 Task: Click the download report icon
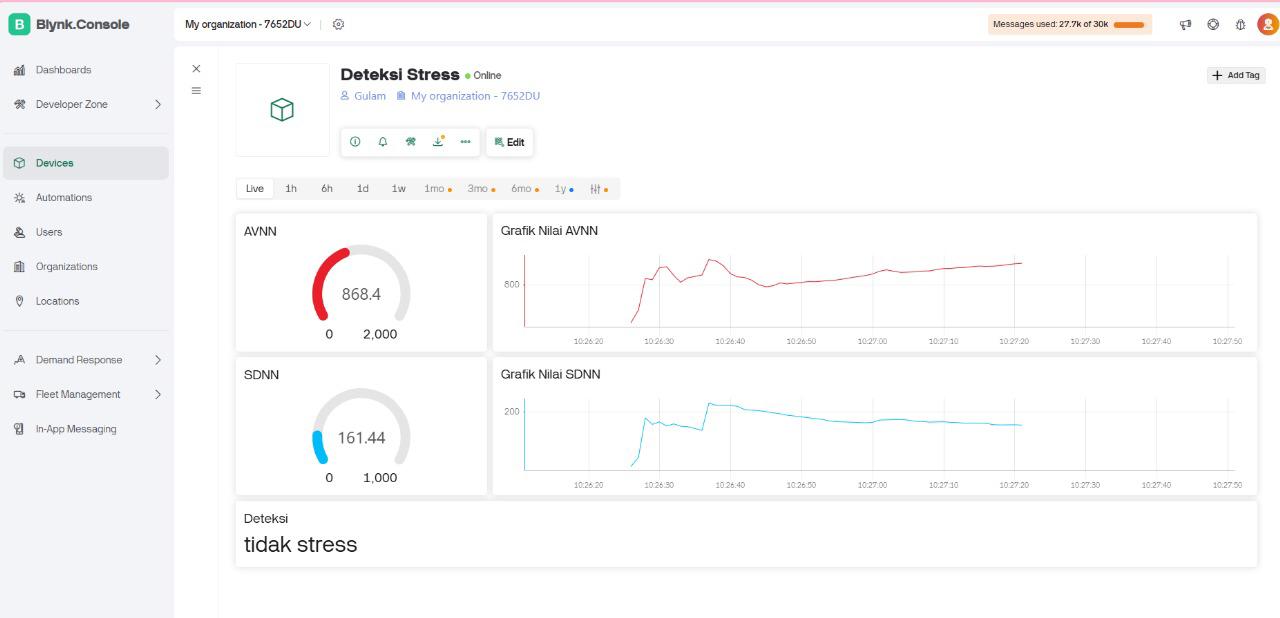point(438,142)
